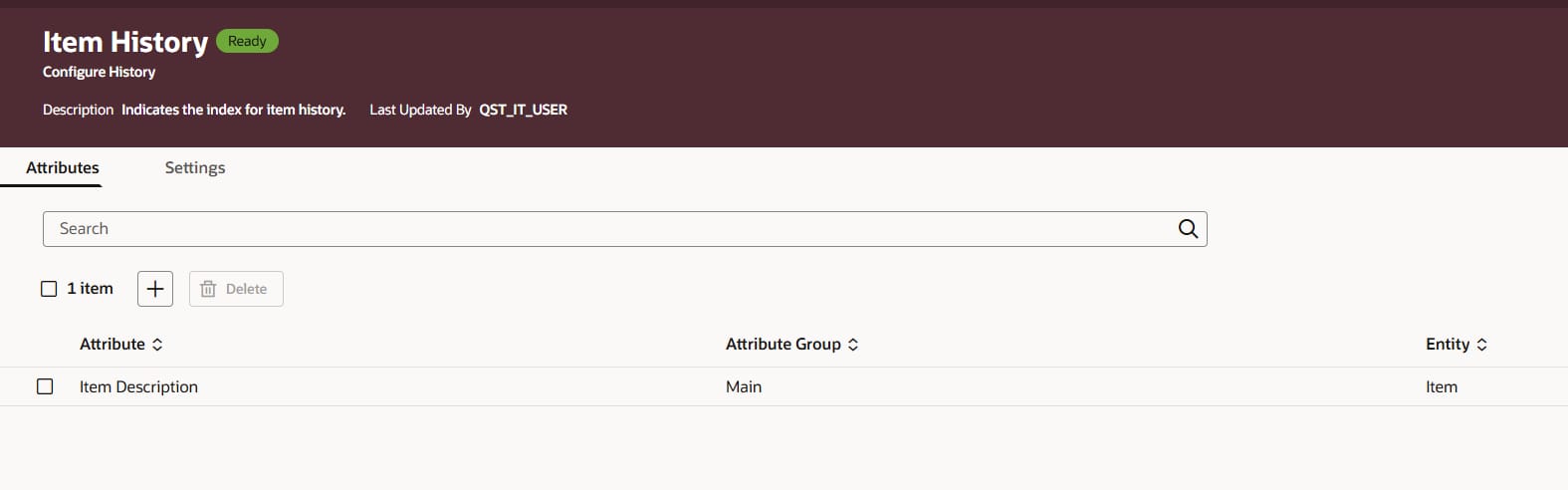Click the Entity column header
The width and height of the screenshot is (1568, 490).
(1448, 344)
